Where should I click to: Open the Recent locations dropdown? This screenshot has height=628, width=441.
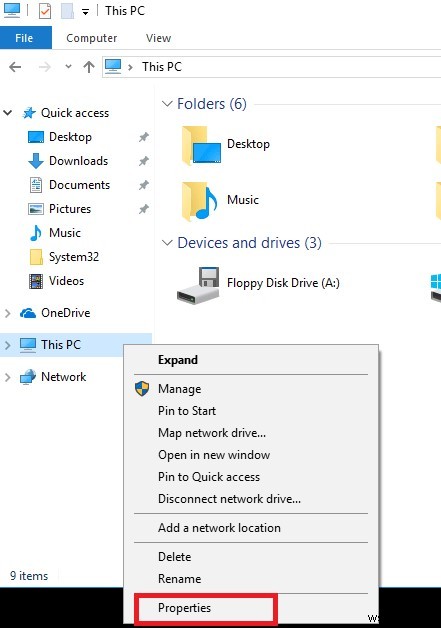point(68,66)
